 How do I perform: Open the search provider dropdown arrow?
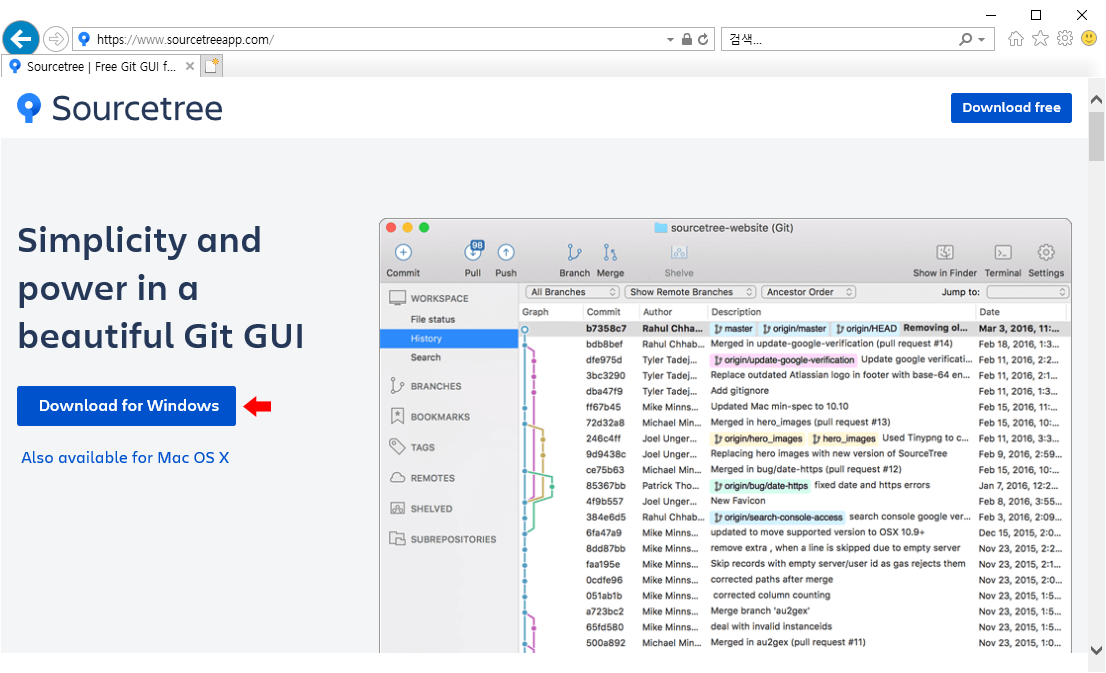click(x=982, y=40)
